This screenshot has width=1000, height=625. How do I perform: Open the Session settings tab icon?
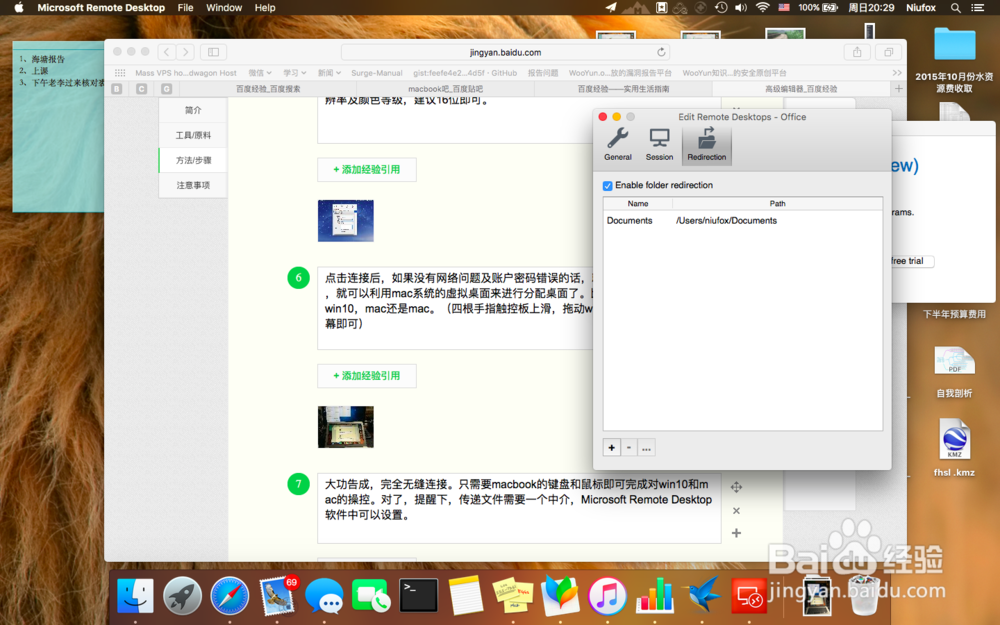coord(659,143)
